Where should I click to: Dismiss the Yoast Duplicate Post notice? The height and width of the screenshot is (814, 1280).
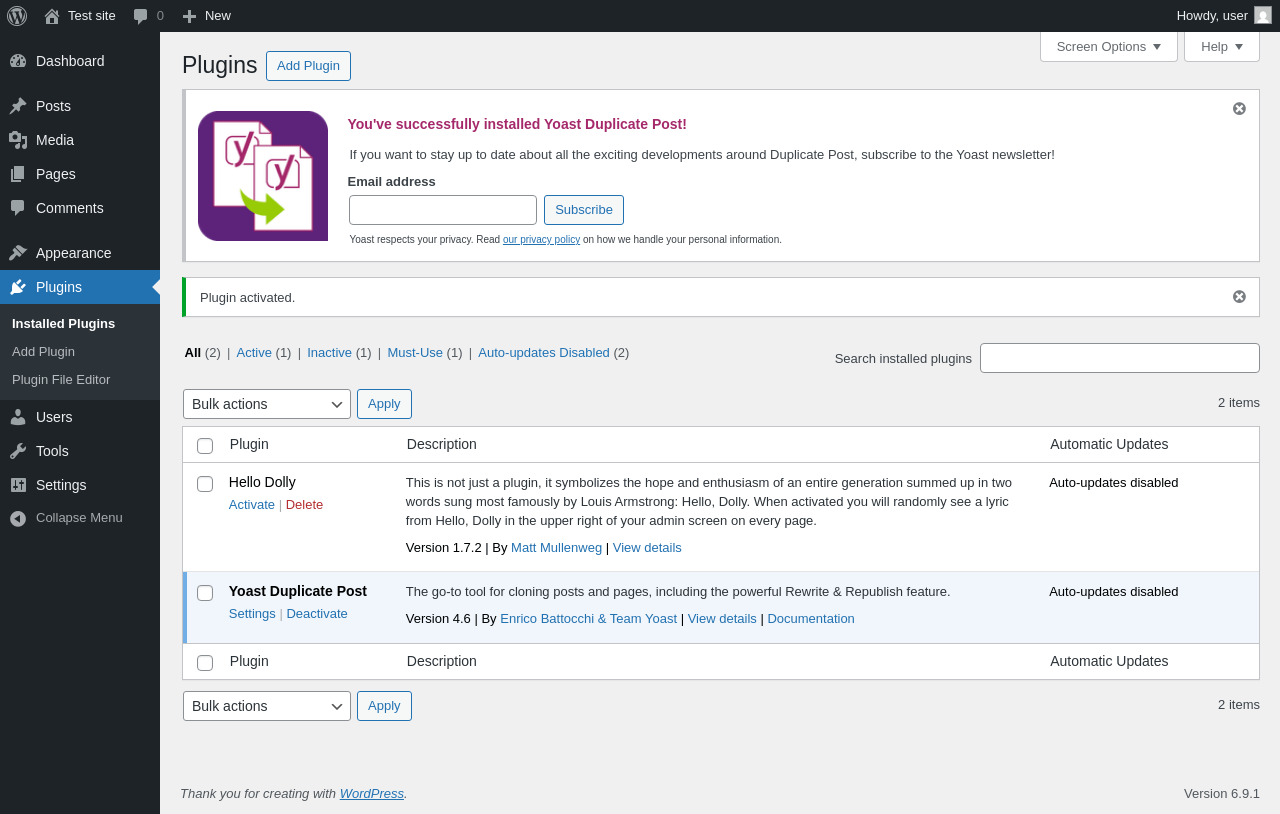coord(1239,108)
